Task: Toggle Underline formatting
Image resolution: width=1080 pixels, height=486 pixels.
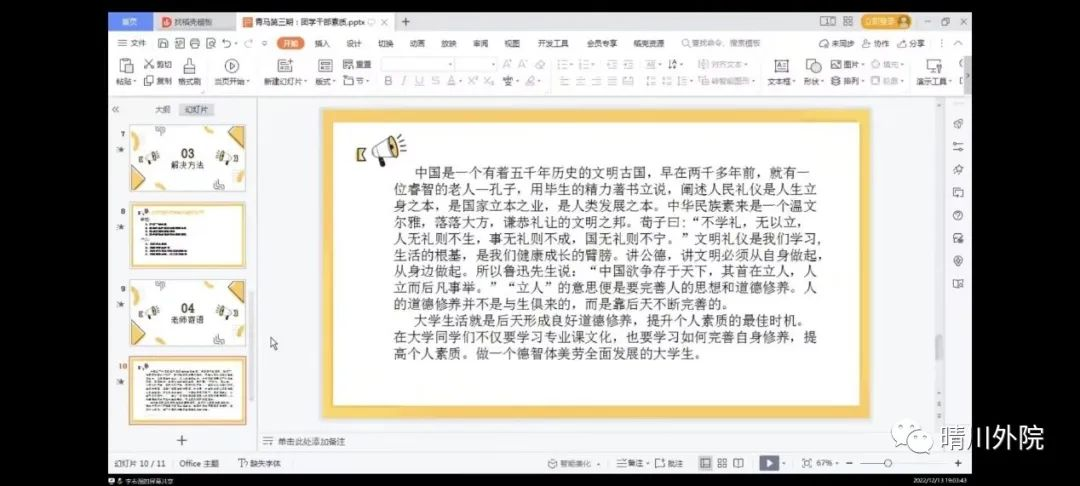Action: pyautogui.click(x=416, y=81)
